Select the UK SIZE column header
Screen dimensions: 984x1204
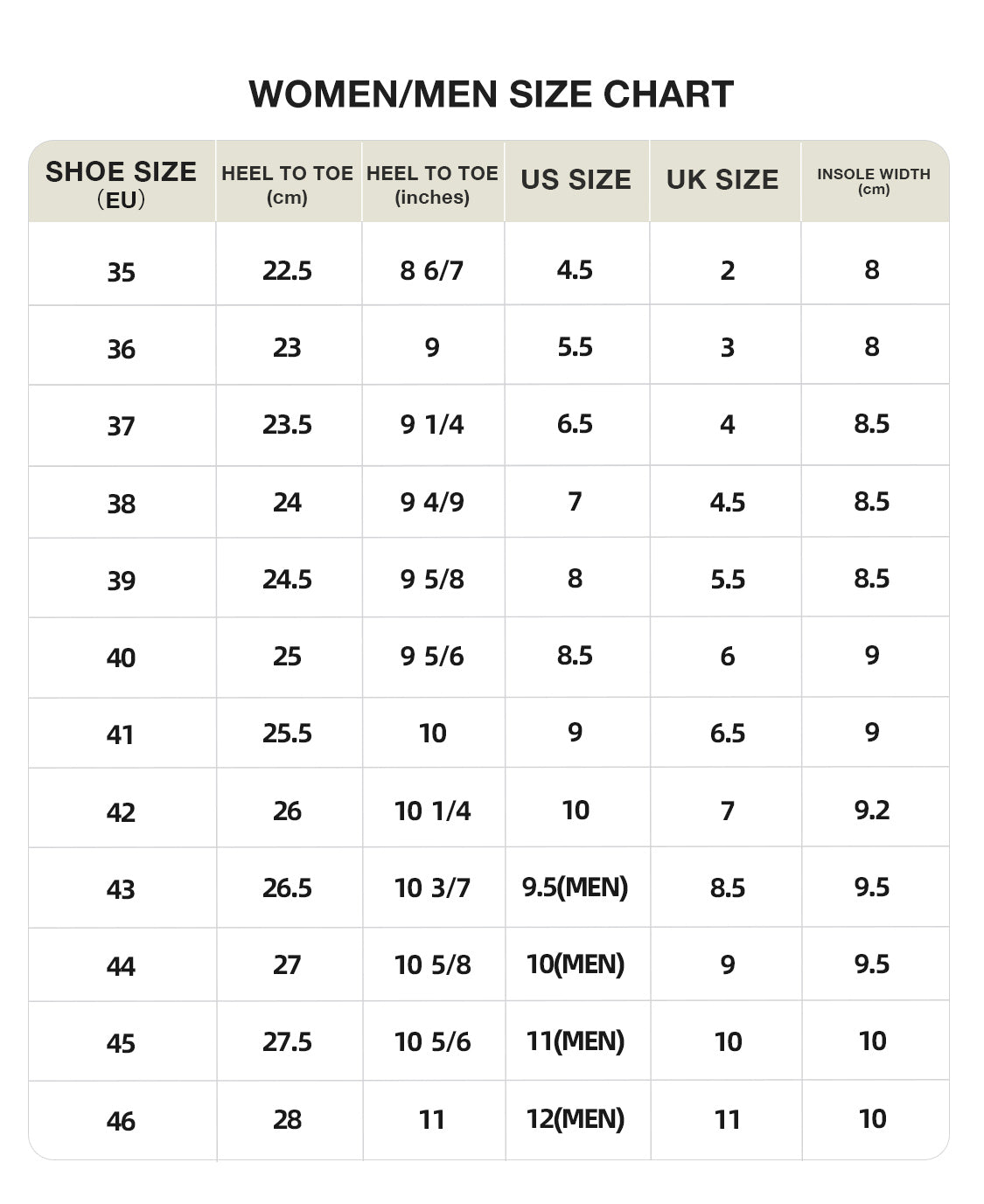[x=725, y=182]
